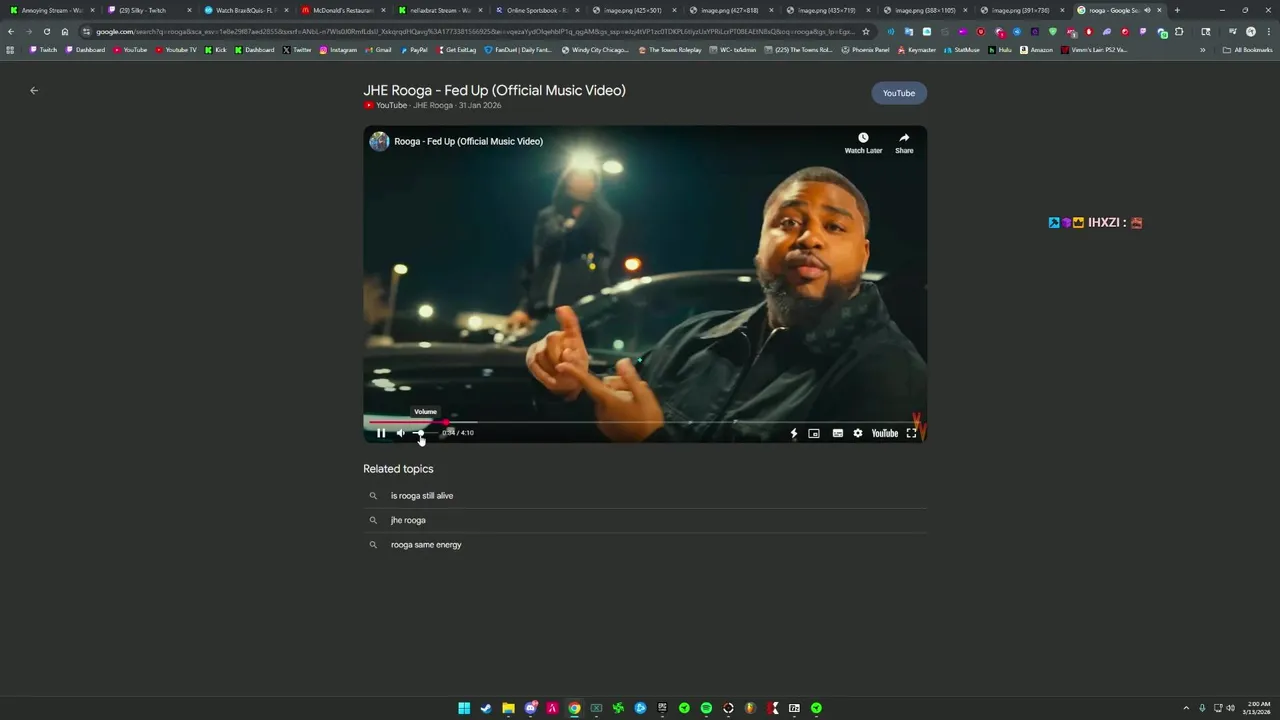Viewport: 1280px width, 720px height.
Task: Open Steam from the taskbar
Action: pyautogui.click(x=486, y=708)
